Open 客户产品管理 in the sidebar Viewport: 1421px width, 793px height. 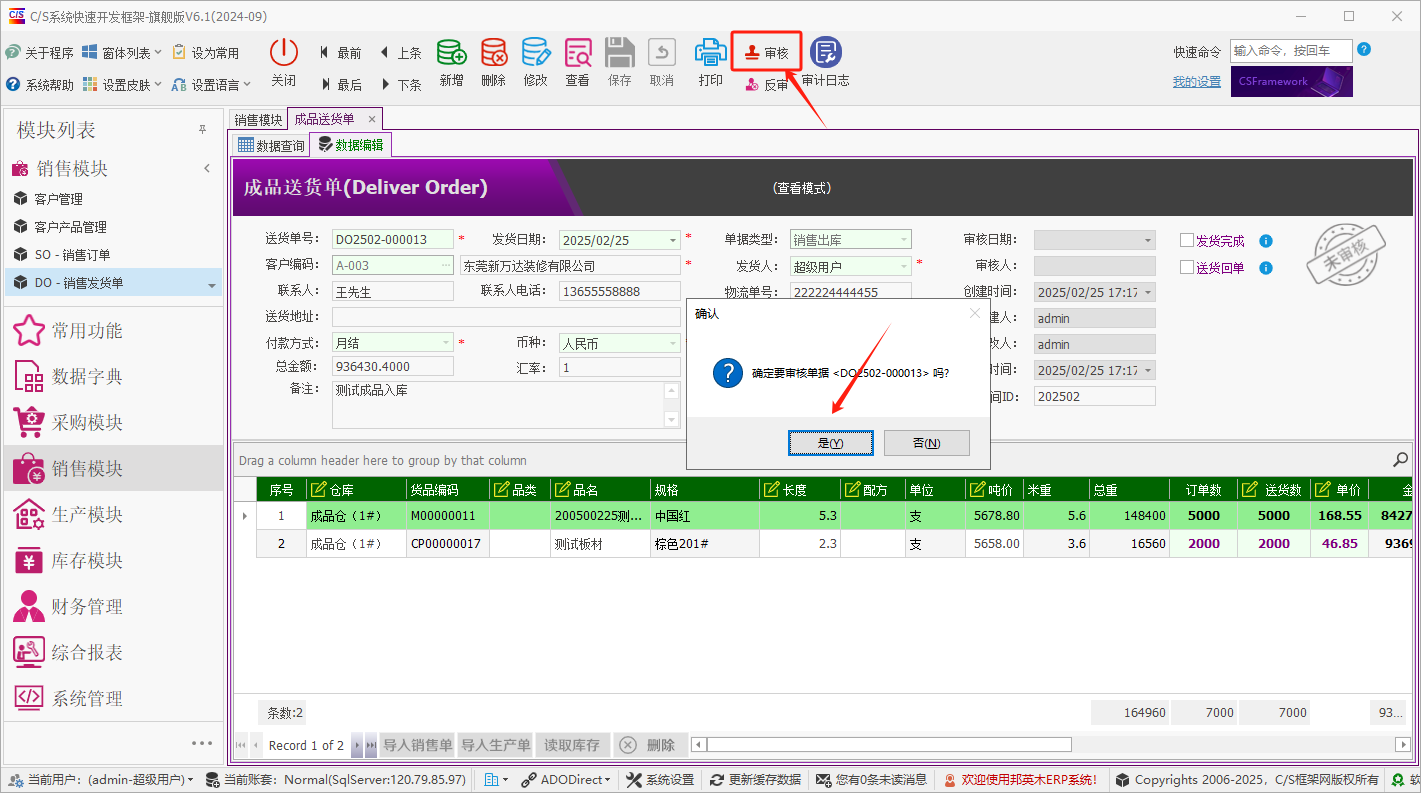[x=70, y=227]
